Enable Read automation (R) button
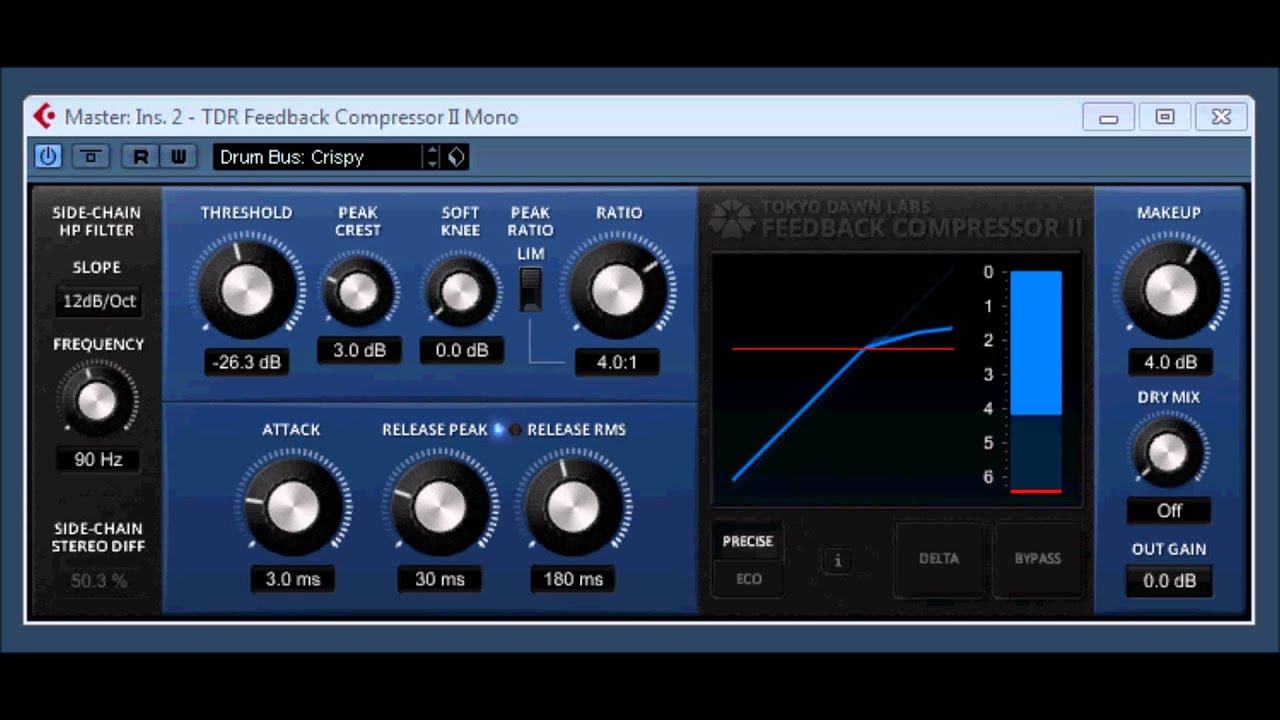 tap(140, 156)
